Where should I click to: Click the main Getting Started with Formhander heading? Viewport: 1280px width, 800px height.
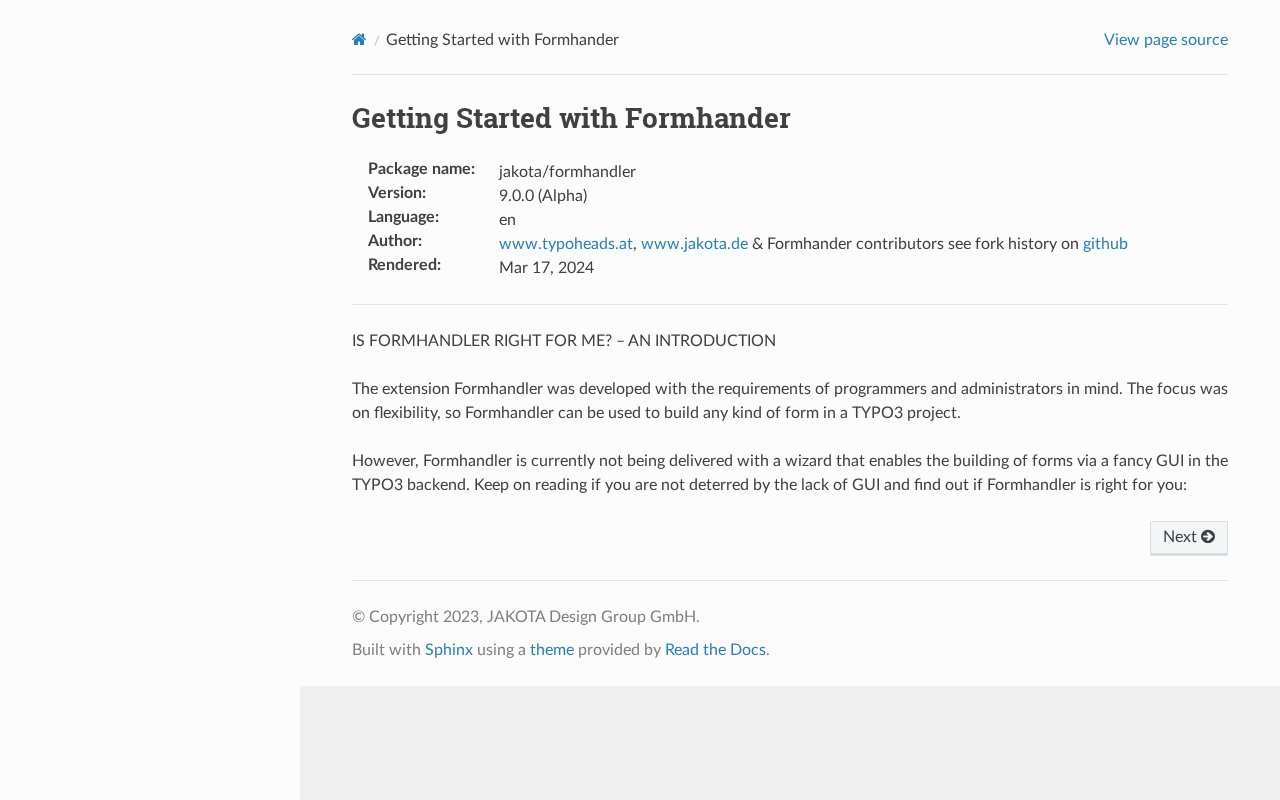point(571,118)
